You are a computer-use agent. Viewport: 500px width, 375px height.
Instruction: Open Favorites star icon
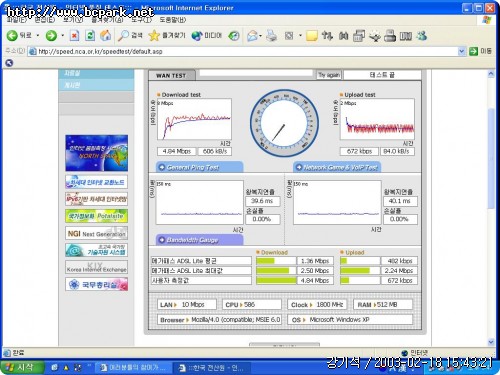[x=154, y=35]
